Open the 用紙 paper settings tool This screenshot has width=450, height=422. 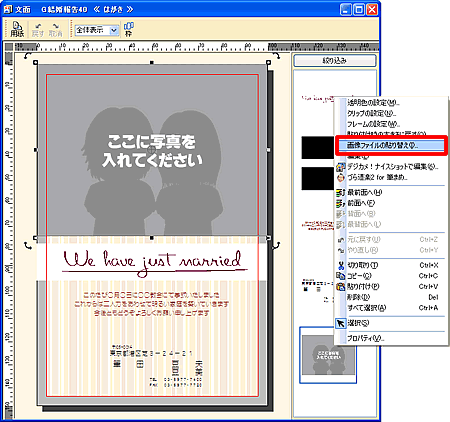17,29
